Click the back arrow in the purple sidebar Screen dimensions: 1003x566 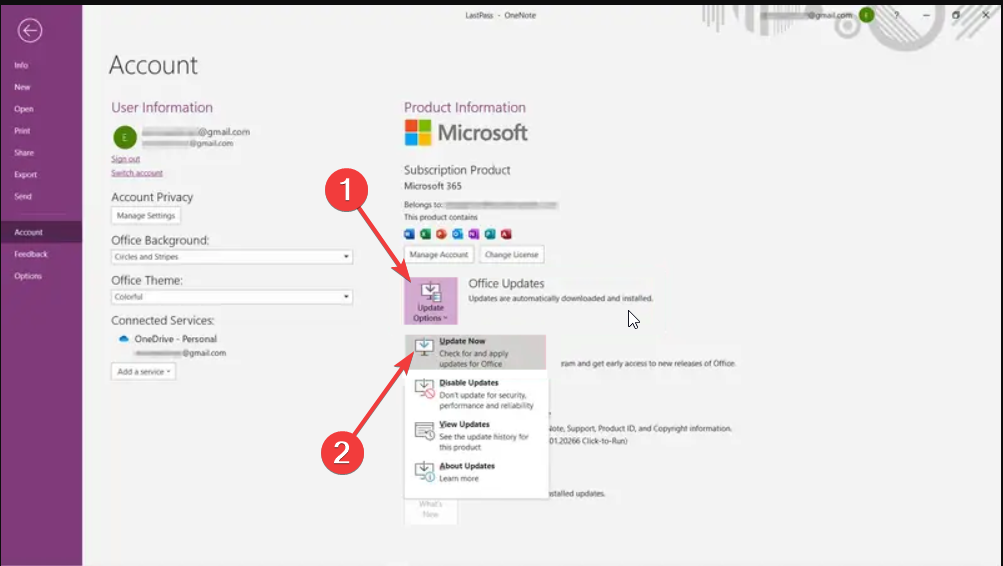coord(29,30)
